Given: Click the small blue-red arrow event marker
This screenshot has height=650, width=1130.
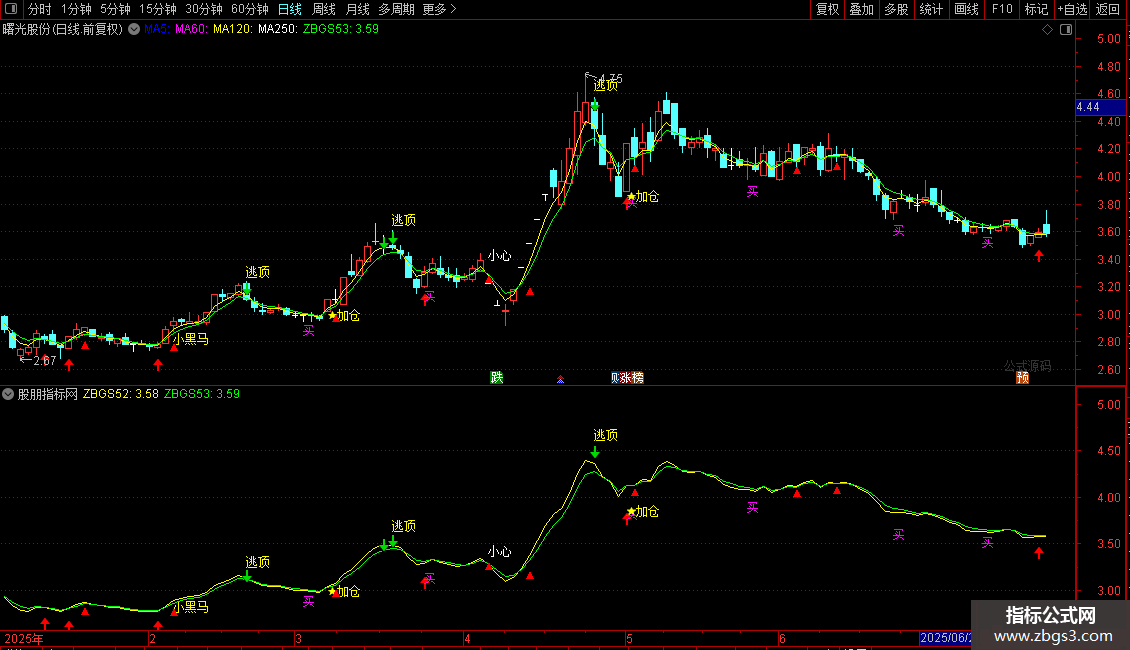Looking at the screenshot, I should (x=560, y=379).
